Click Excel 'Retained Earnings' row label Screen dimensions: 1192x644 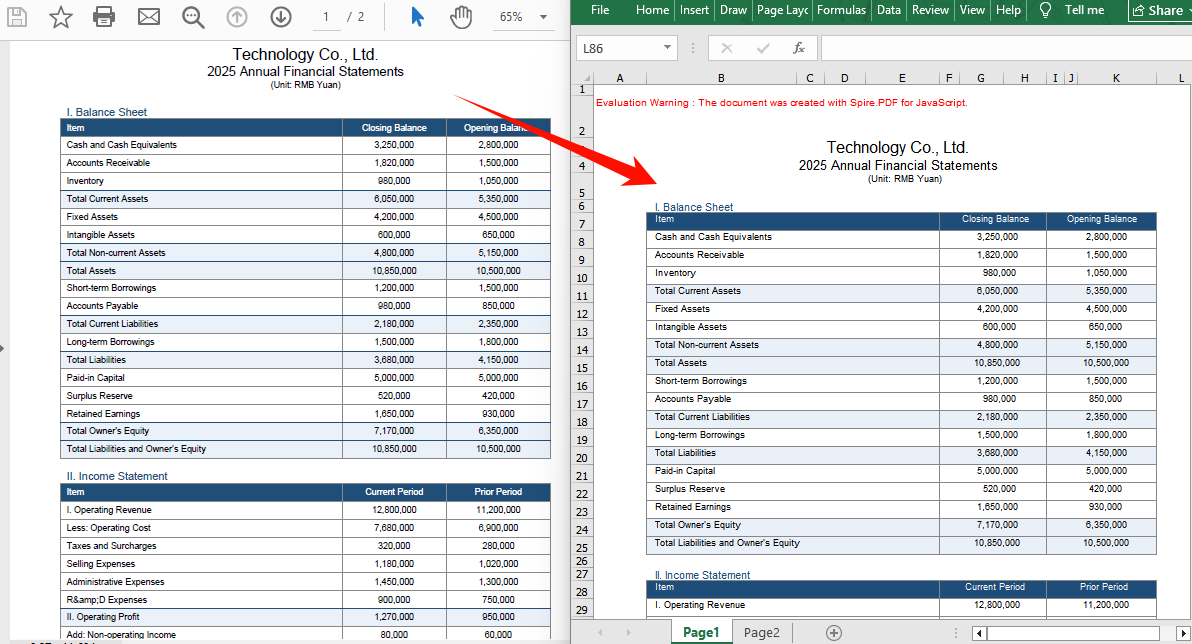click(693, 507)
